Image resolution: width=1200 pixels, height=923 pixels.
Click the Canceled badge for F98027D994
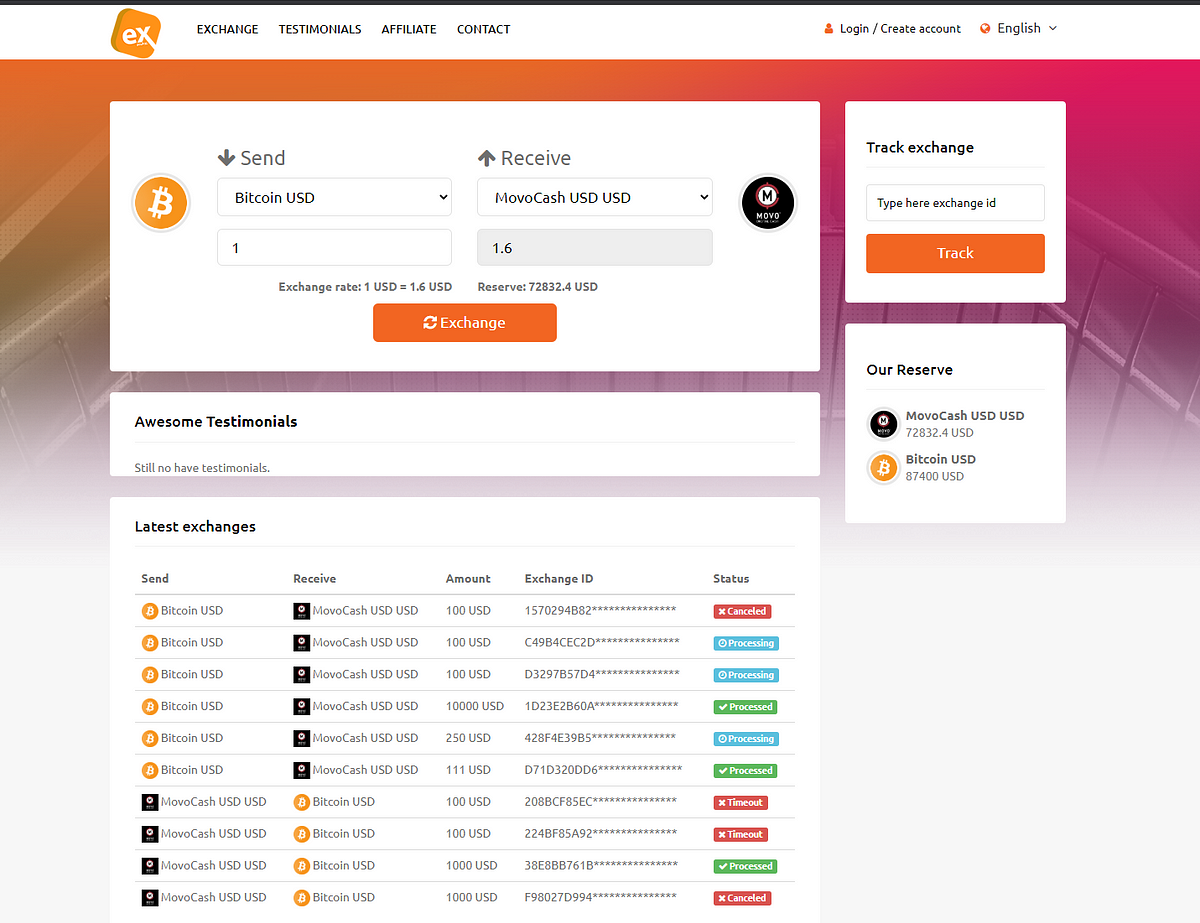[x=742, y=898]
